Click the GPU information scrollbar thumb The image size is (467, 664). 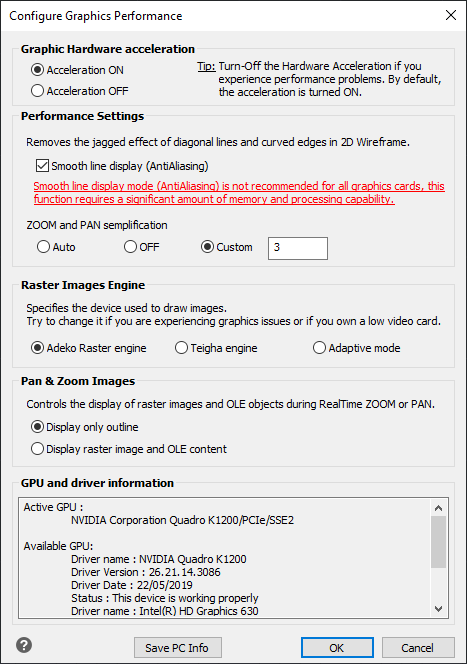click(439, 542)
